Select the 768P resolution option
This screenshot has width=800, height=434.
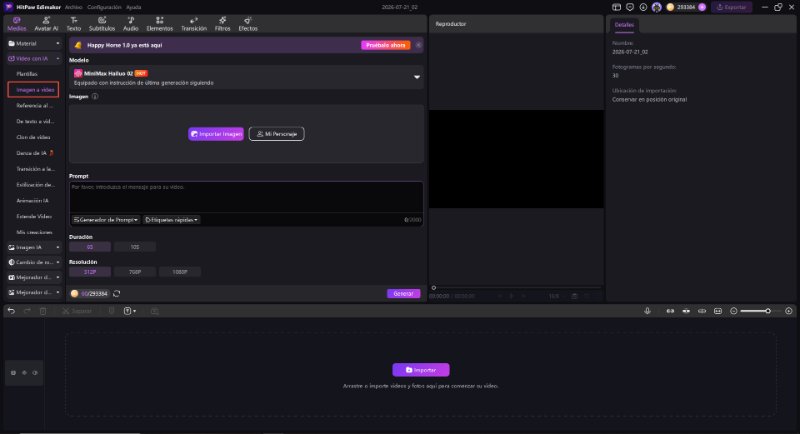tap(135, 272)
